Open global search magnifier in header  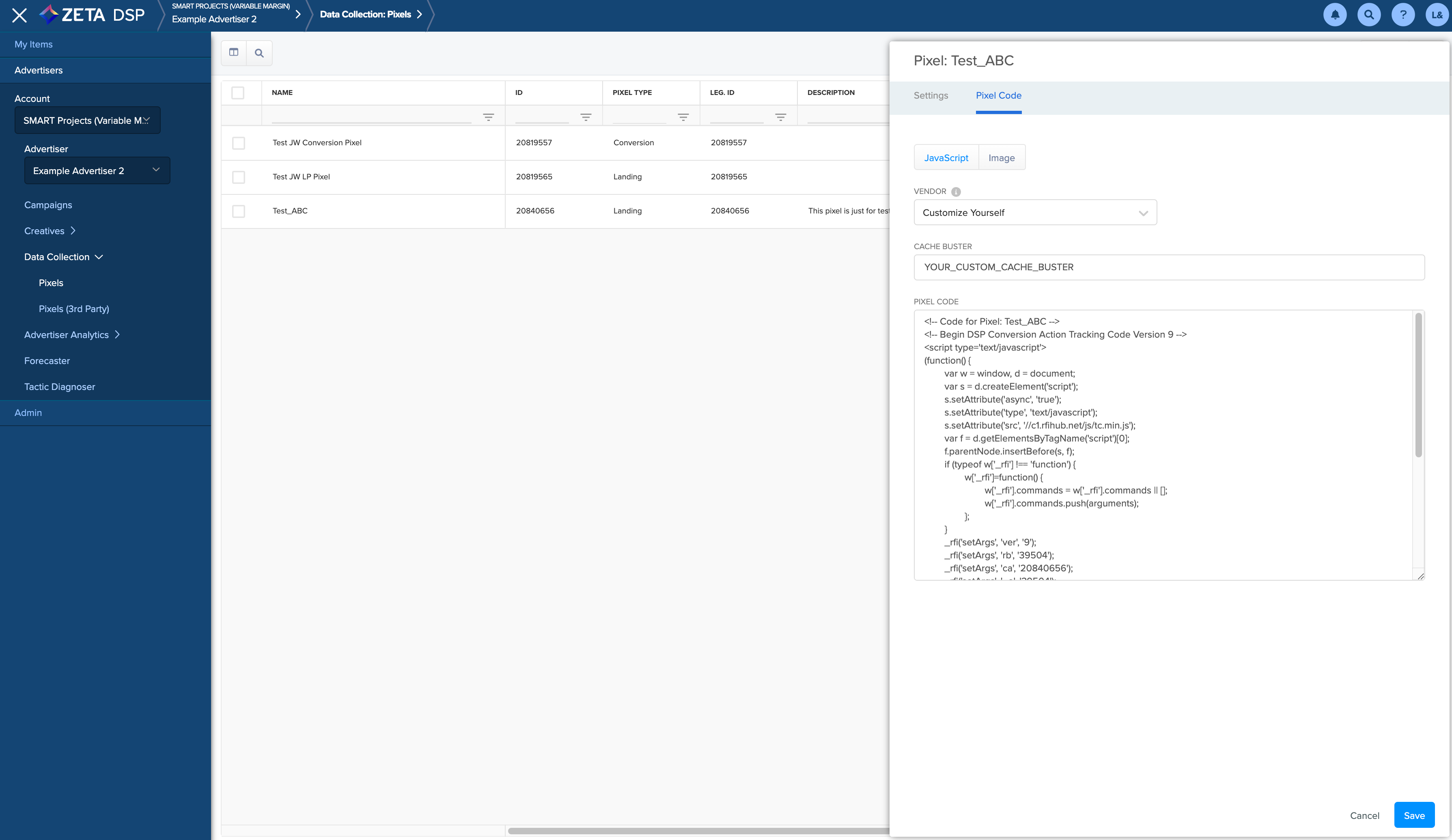point(1368,15)
